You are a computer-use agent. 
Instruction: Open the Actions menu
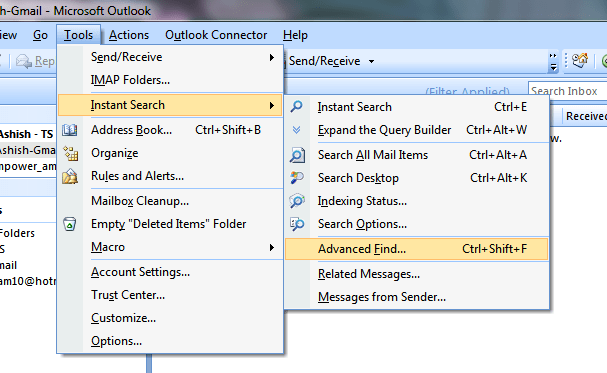click(x=129, y=35)
